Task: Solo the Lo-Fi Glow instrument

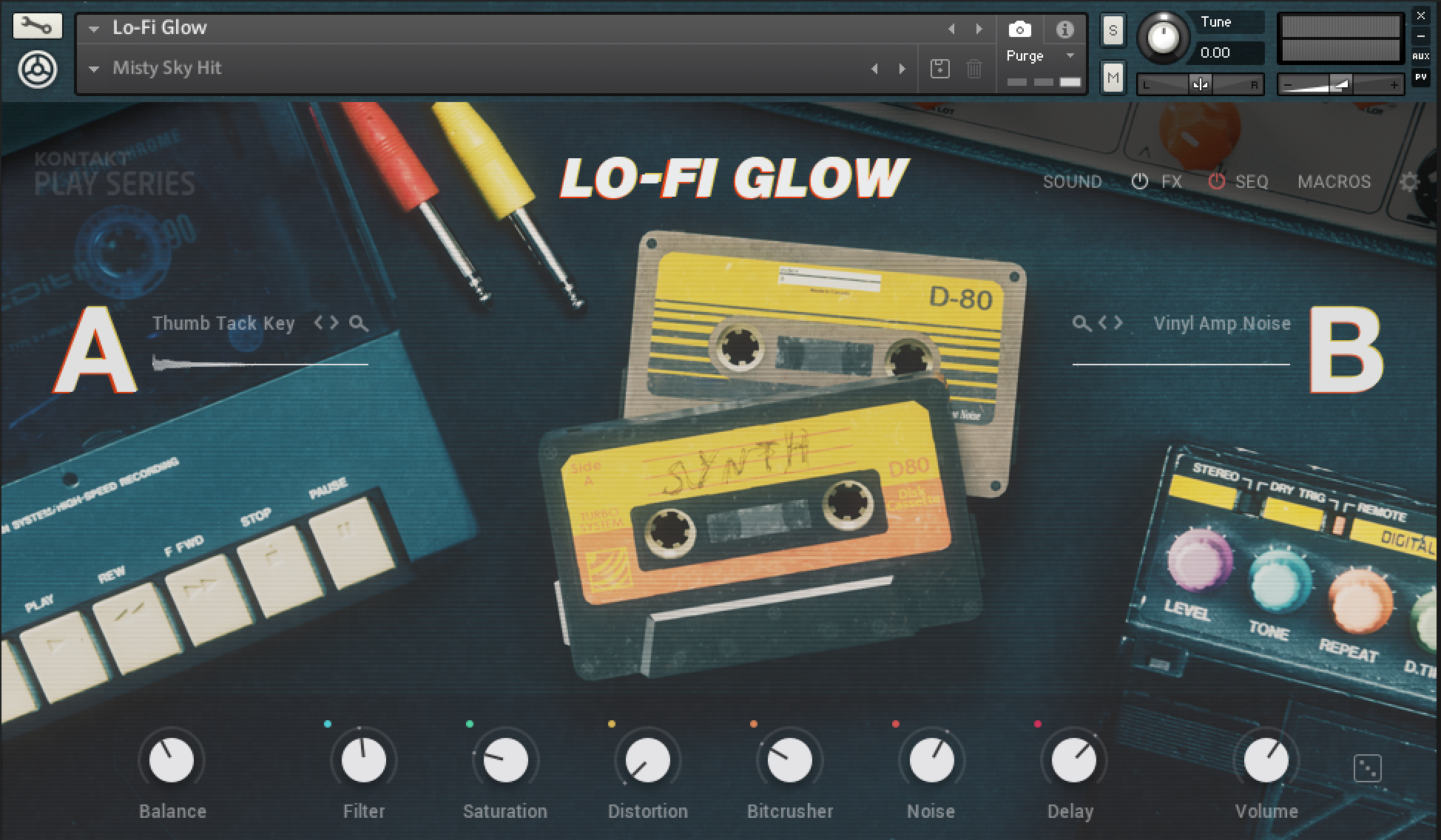Action: [x=1112, y=30]
